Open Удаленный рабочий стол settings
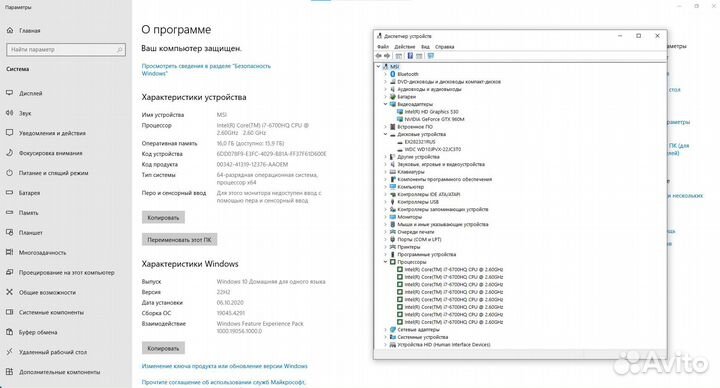The width and height of the screenshot is (720, 388). tap(53, 352)
